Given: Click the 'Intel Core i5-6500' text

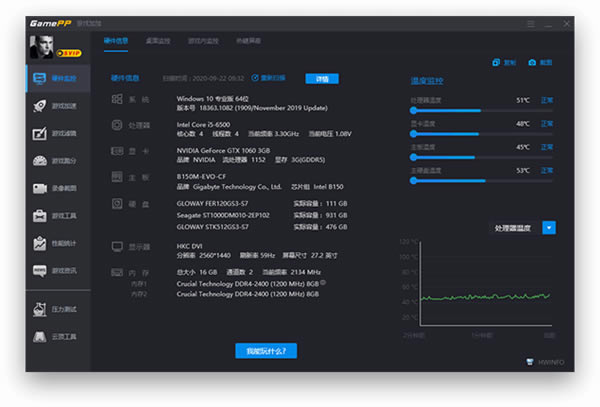Looking at the screenshot, I should pos(203,125).
